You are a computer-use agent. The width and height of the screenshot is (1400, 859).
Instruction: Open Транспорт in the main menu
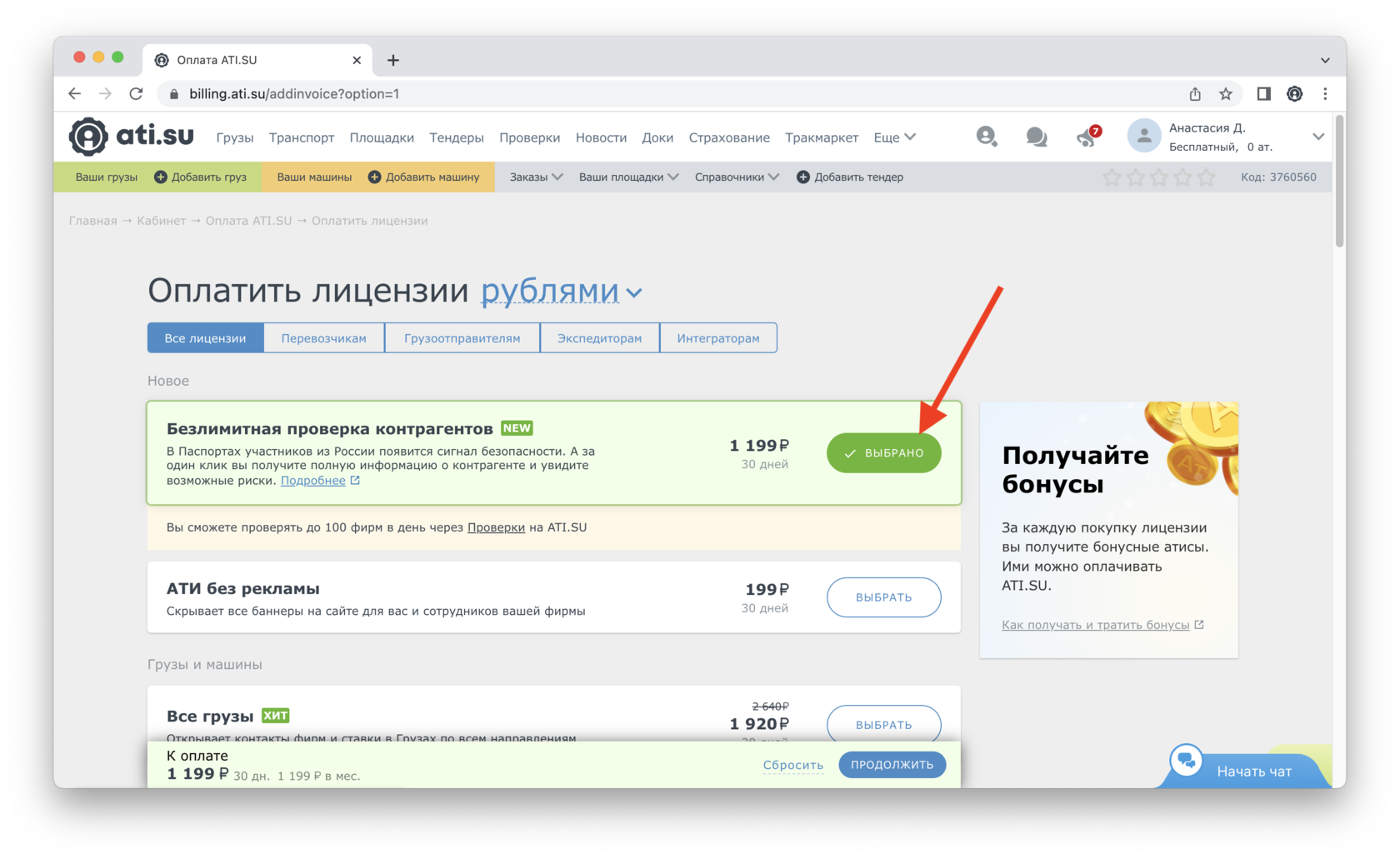point(302,137)
